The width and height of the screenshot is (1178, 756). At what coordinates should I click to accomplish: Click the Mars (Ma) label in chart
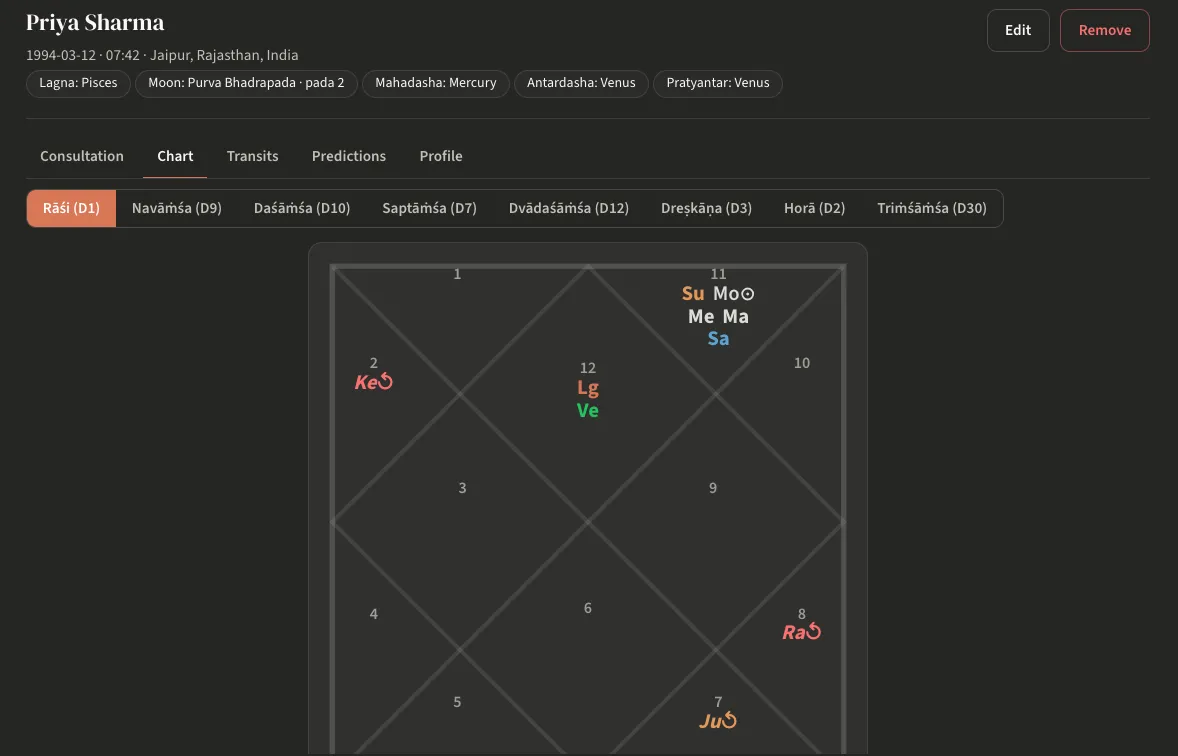[735, 316]
